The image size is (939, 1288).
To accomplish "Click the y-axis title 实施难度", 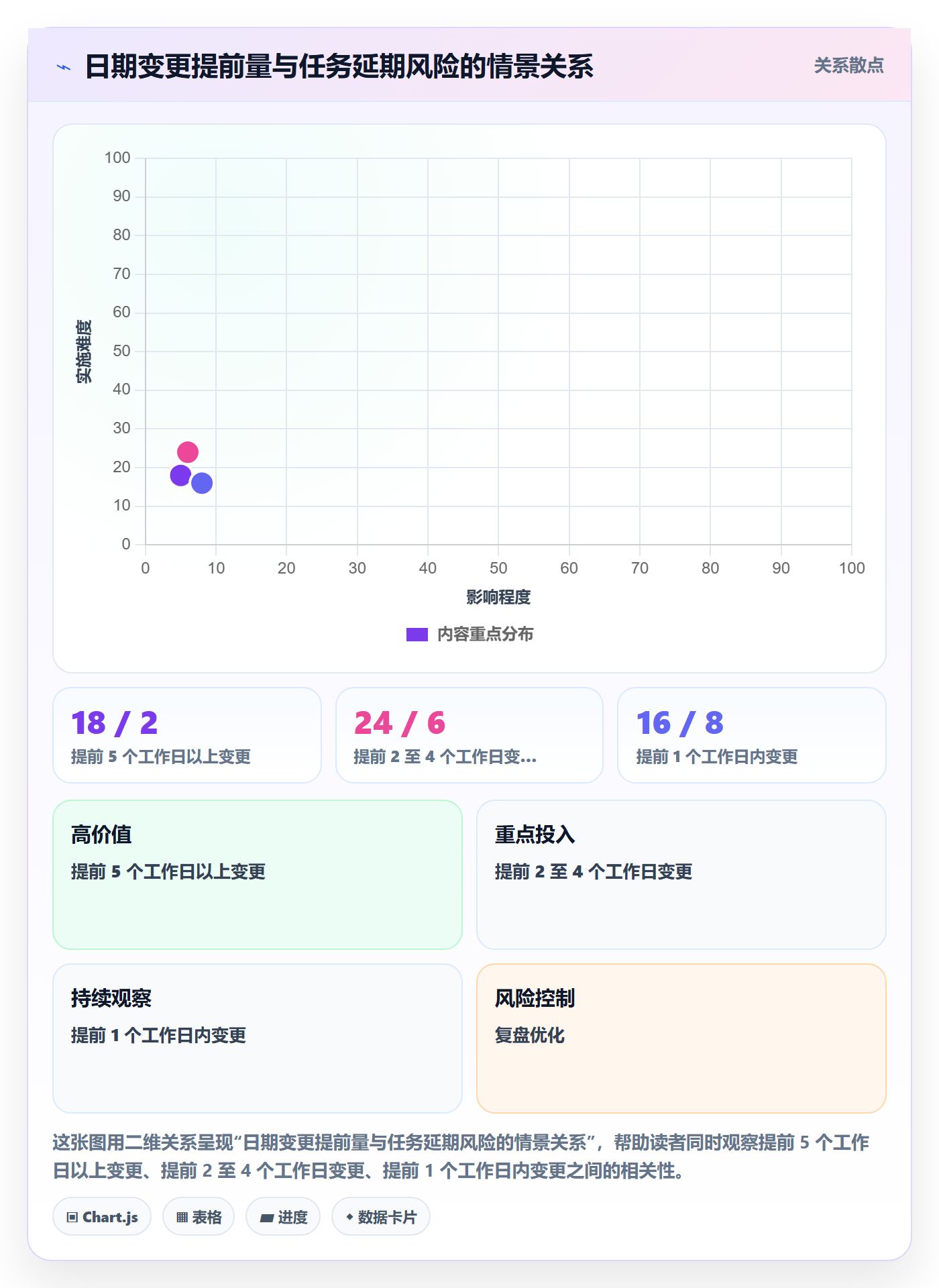I will click(84, 352).
